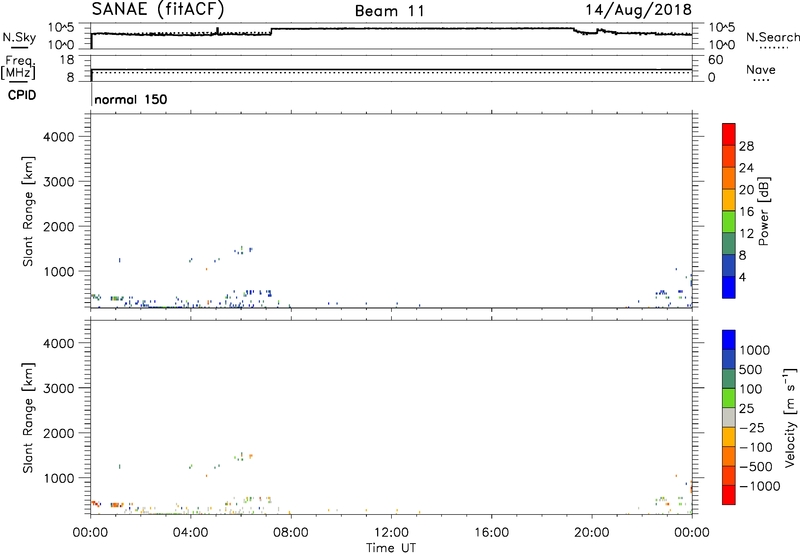Select the 'normal 150' CPID text

click(131, 99)
